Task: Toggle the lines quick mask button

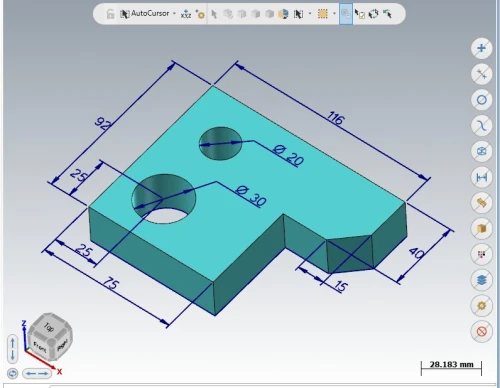Action: pyautogui.click(x=481, y=74)
